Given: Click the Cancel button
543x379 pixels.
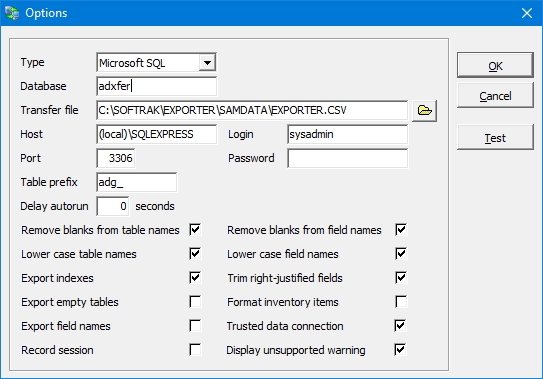Looking at the screenshot, I should (495, 96).
